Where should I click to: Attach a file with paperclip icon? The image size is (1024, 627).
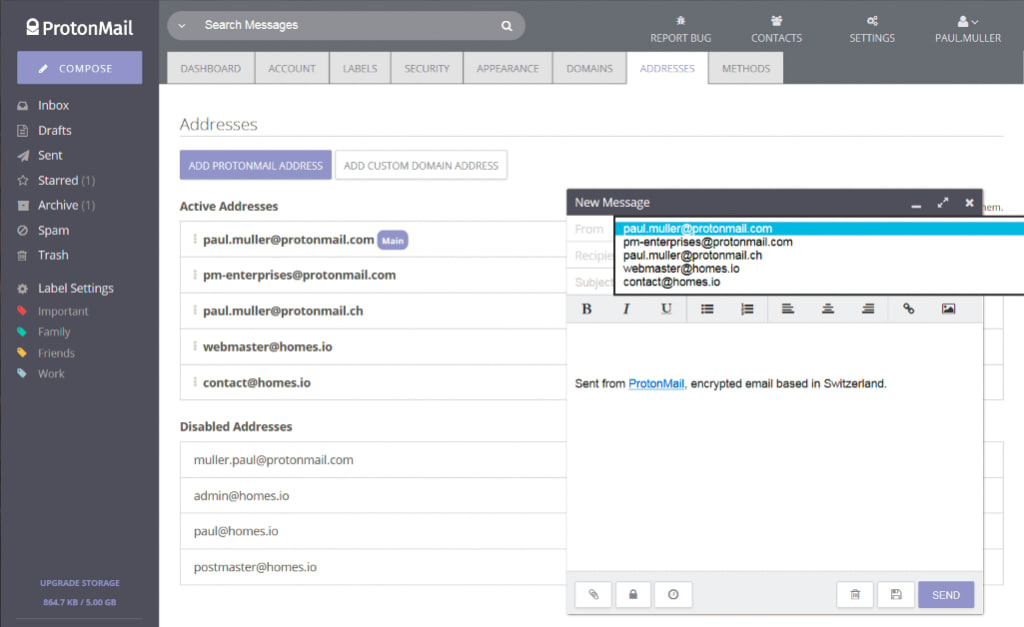594,594
